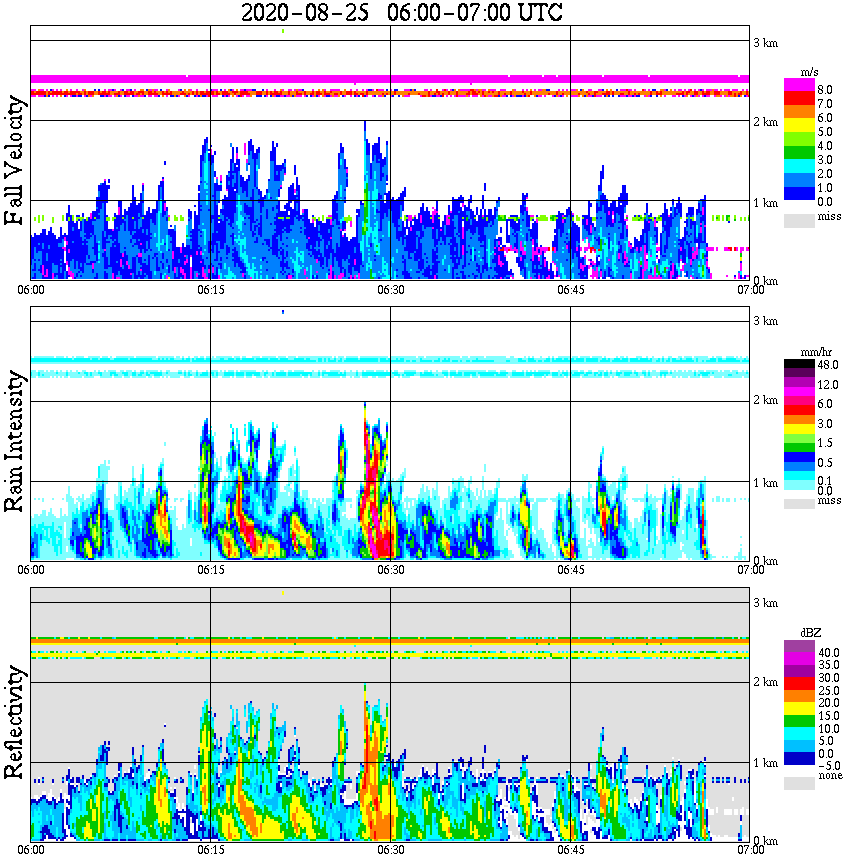Click the '3 km' label of Rain Intensity panel
This screenshot has height=868, width=850.
(765, 321)
